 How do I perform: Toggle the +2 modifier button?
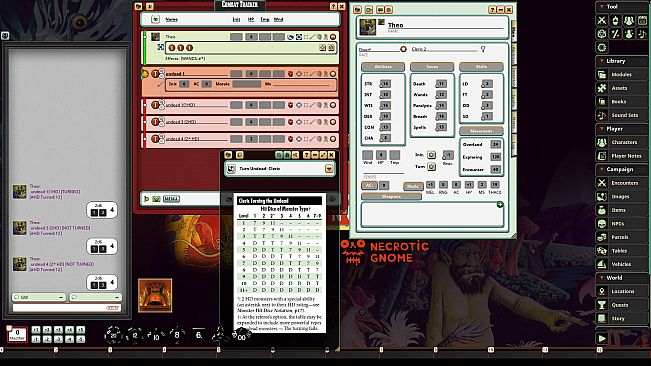tap(47, 330)
